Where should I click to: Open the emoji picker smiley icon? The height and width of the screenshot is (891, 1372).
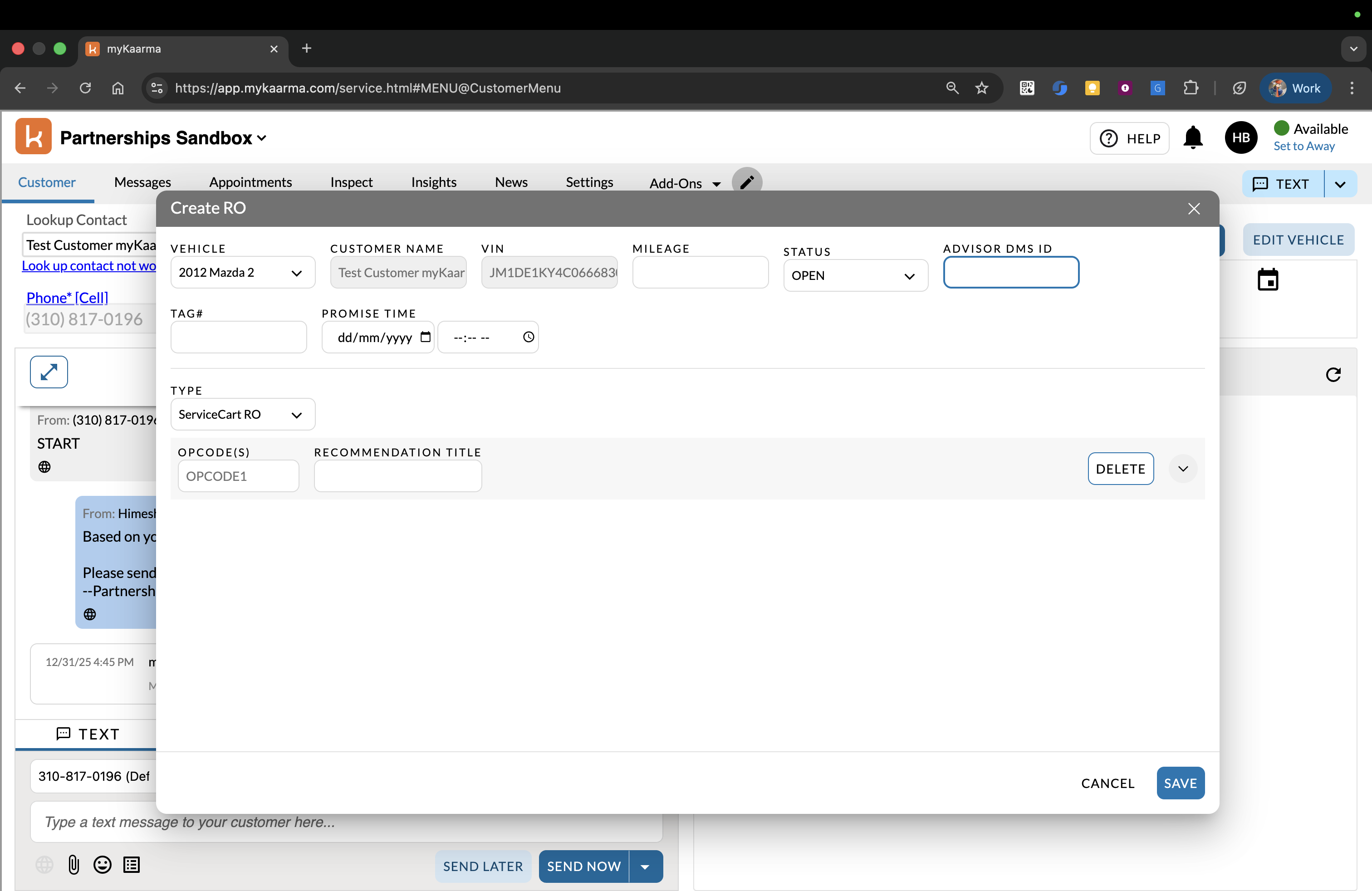(103, 865)
